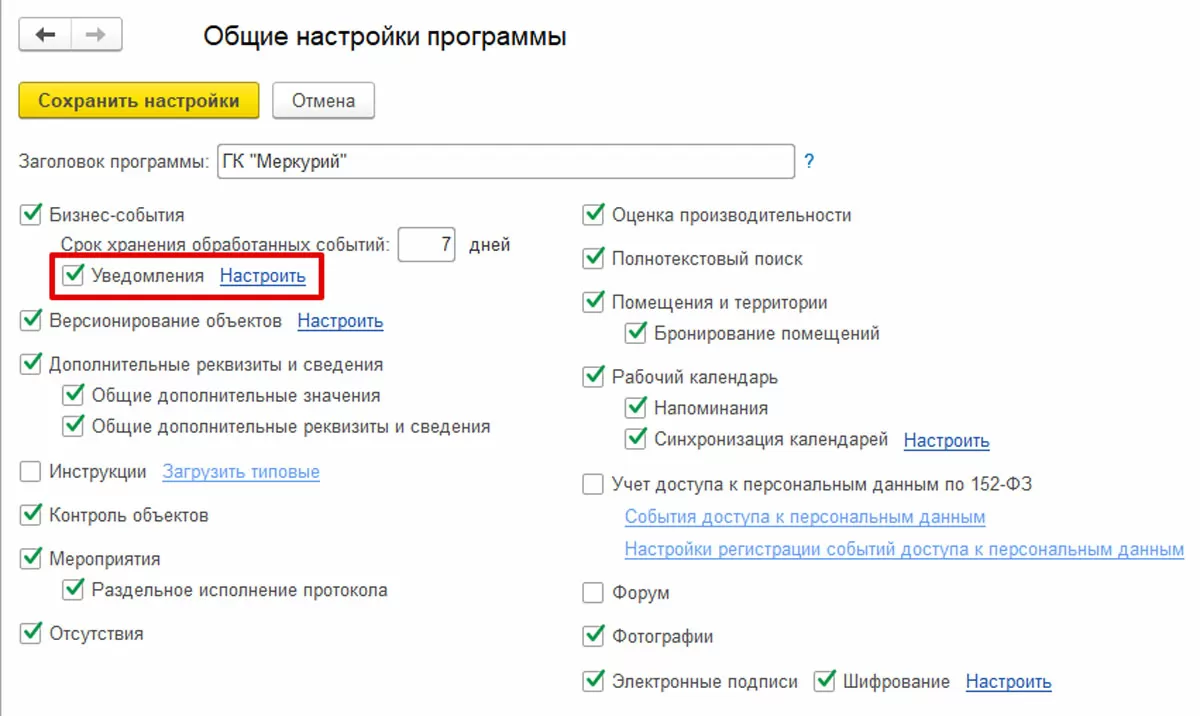Click the forward arrow navigation button
This screenshot has width=1200, height=716.
click(96, 35)
